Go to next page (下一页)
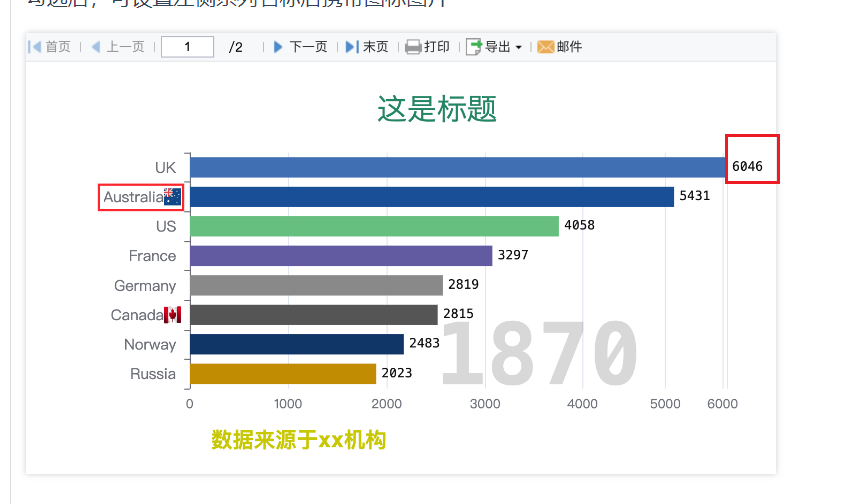 (300, 47)
